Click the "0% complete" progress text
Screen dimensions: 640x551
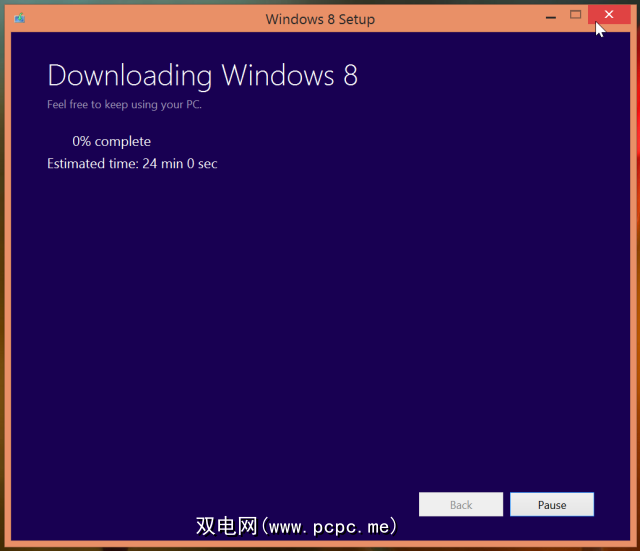[111, 141]
